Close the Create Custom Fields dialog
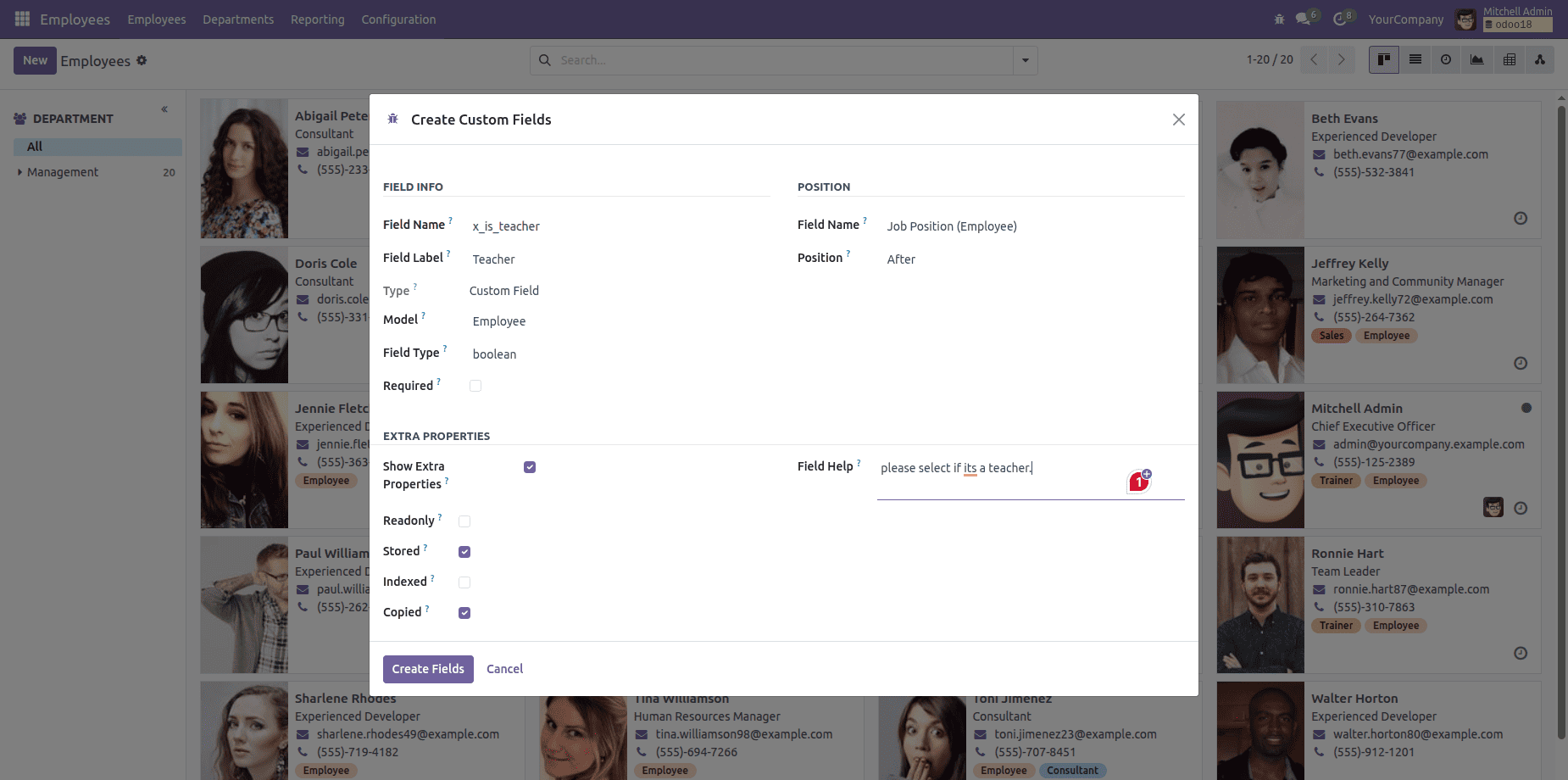Viewport: 1568px width, 780px height. point(1179,120)
